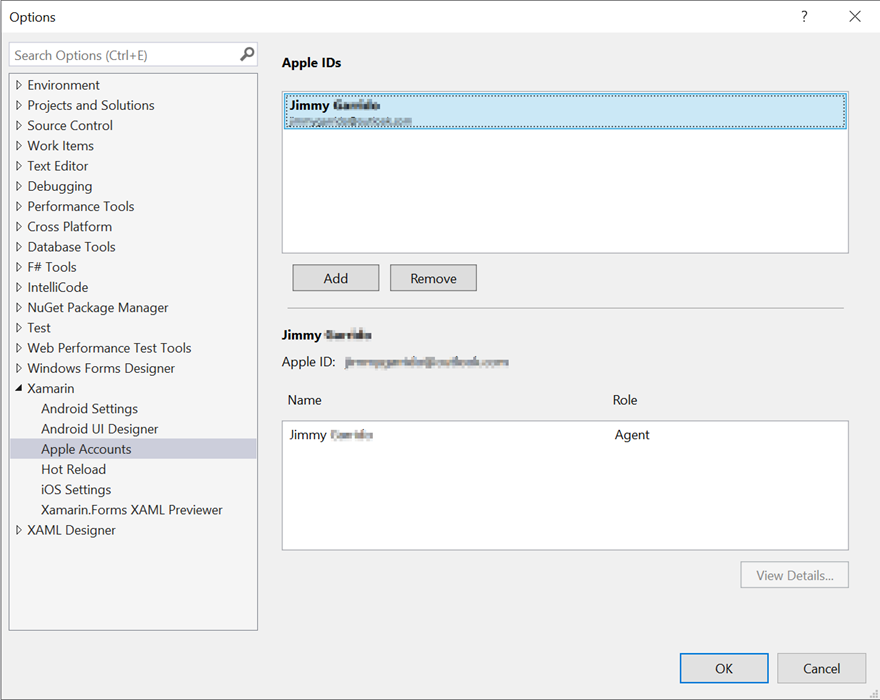The width and height of the screenshot is (880, 700).
Task: Expand the Database Tools arrow
Action: pyautogui.click(x=19, y=246)
